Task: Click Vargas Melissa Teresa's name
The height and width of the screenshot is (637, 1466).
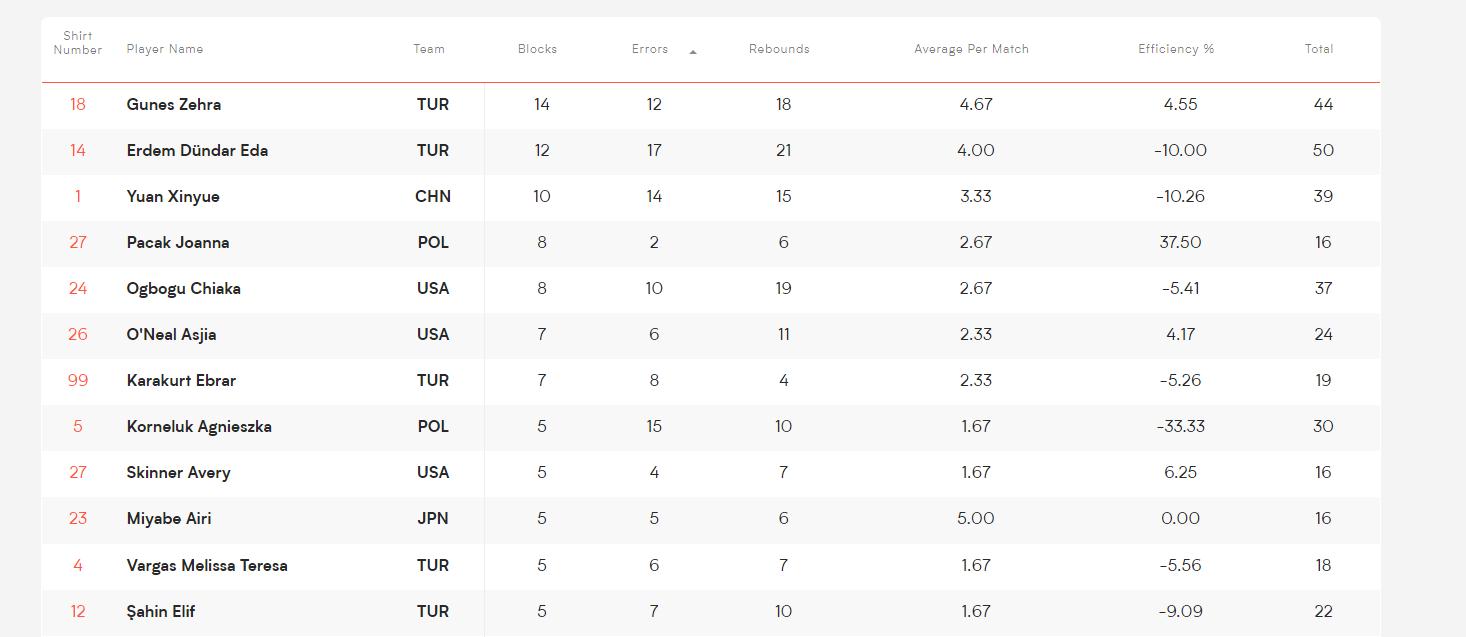Action: (207, 565)
